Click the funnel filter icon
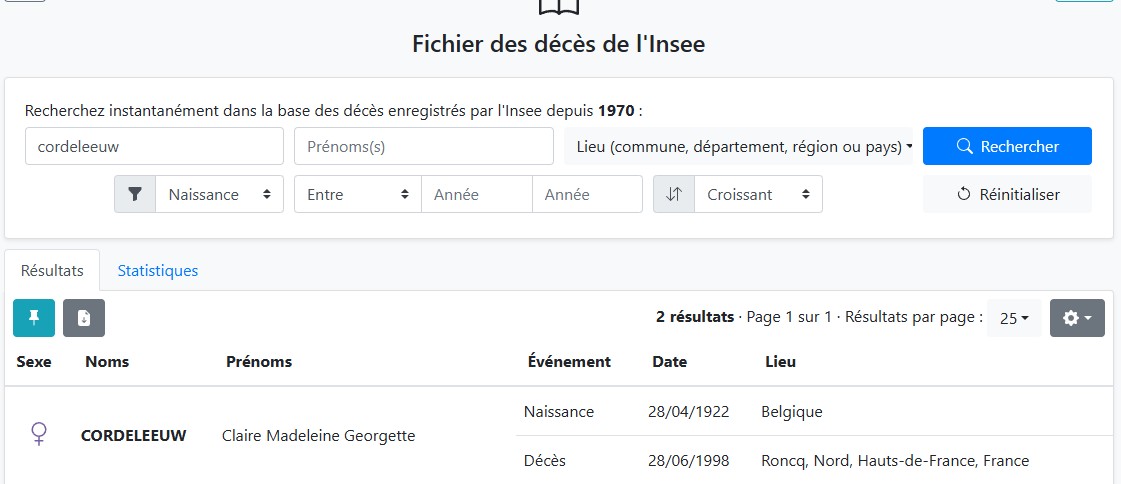Viewport: 1121px width, 484px height. coord(135,194)
